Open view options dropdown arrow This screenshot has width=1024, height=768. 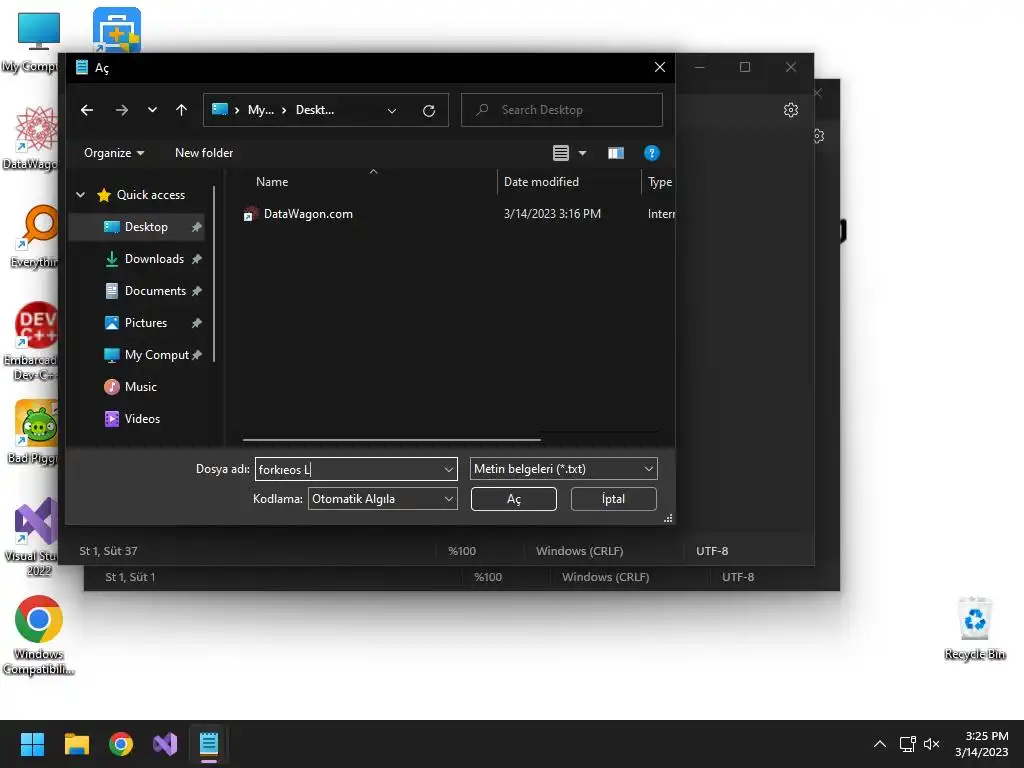[583, 153]
